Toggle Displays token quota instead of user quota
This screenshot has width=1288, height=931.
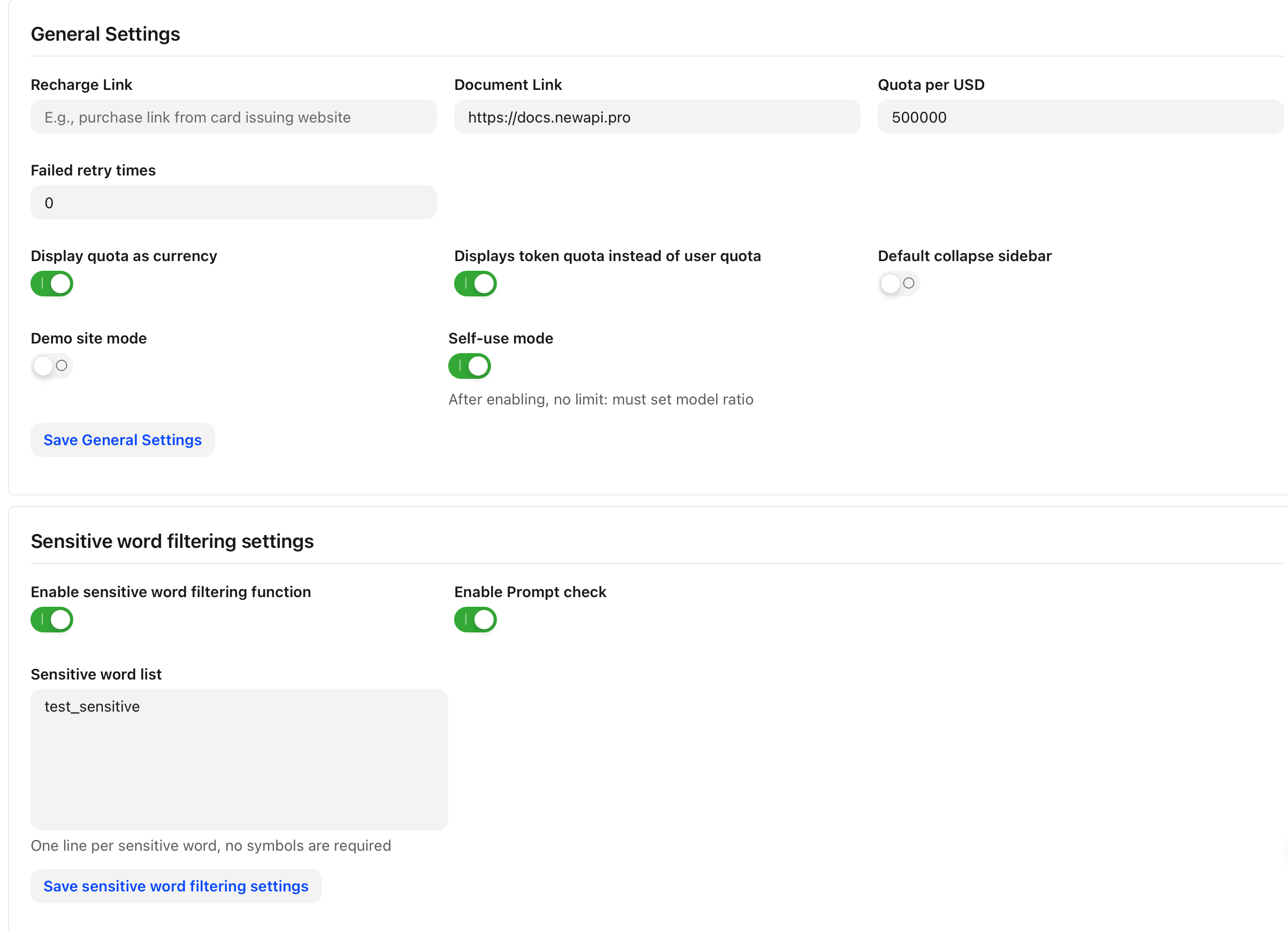(x=476, y=284)
